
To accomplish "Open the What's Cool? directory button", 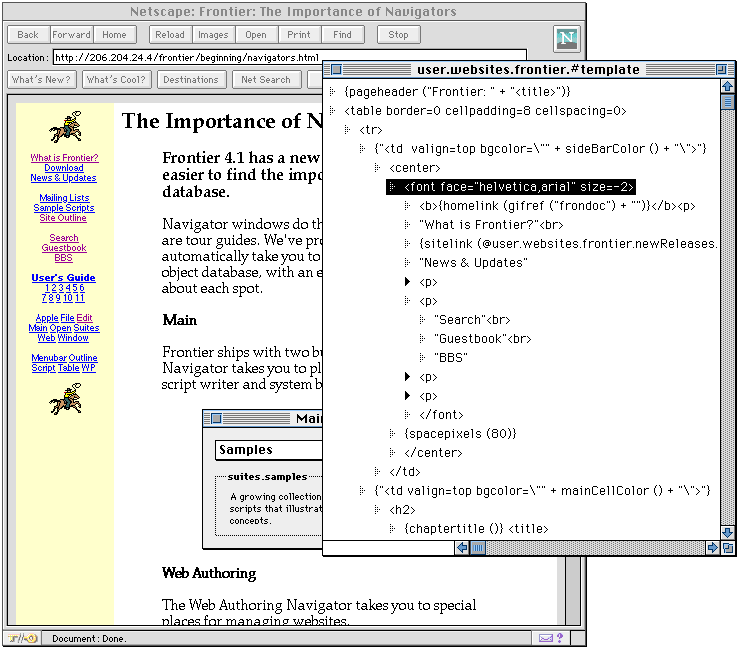I will pyautogui.click(x=116, y=79).
